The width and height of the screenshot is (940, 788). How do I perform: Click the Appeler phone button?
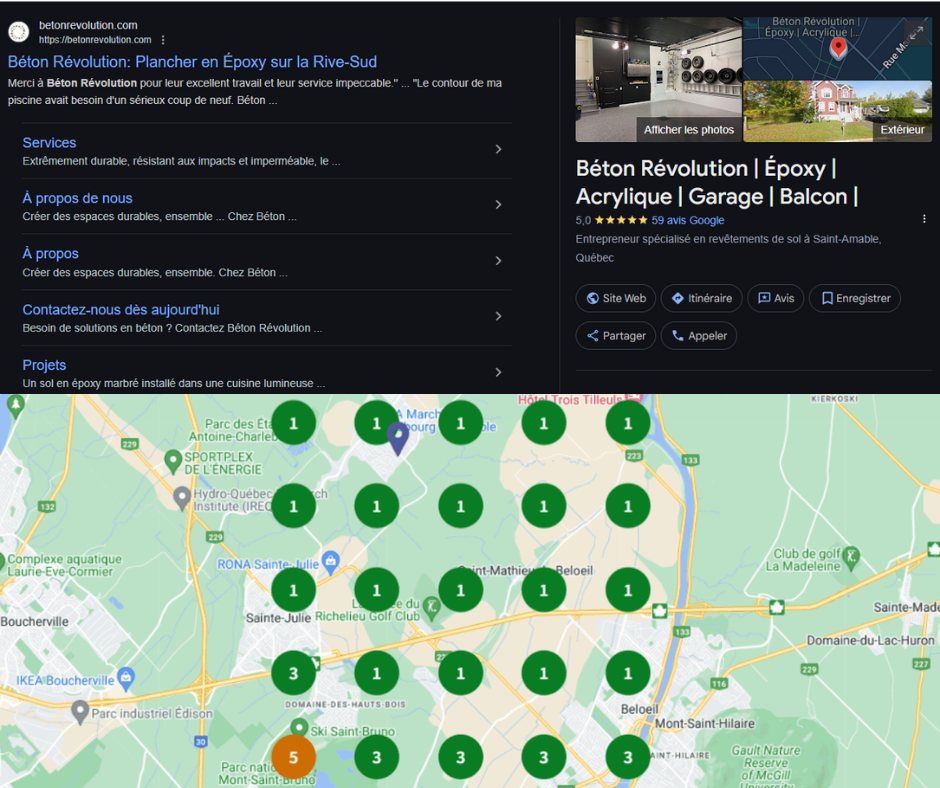(x=699, y=336)
